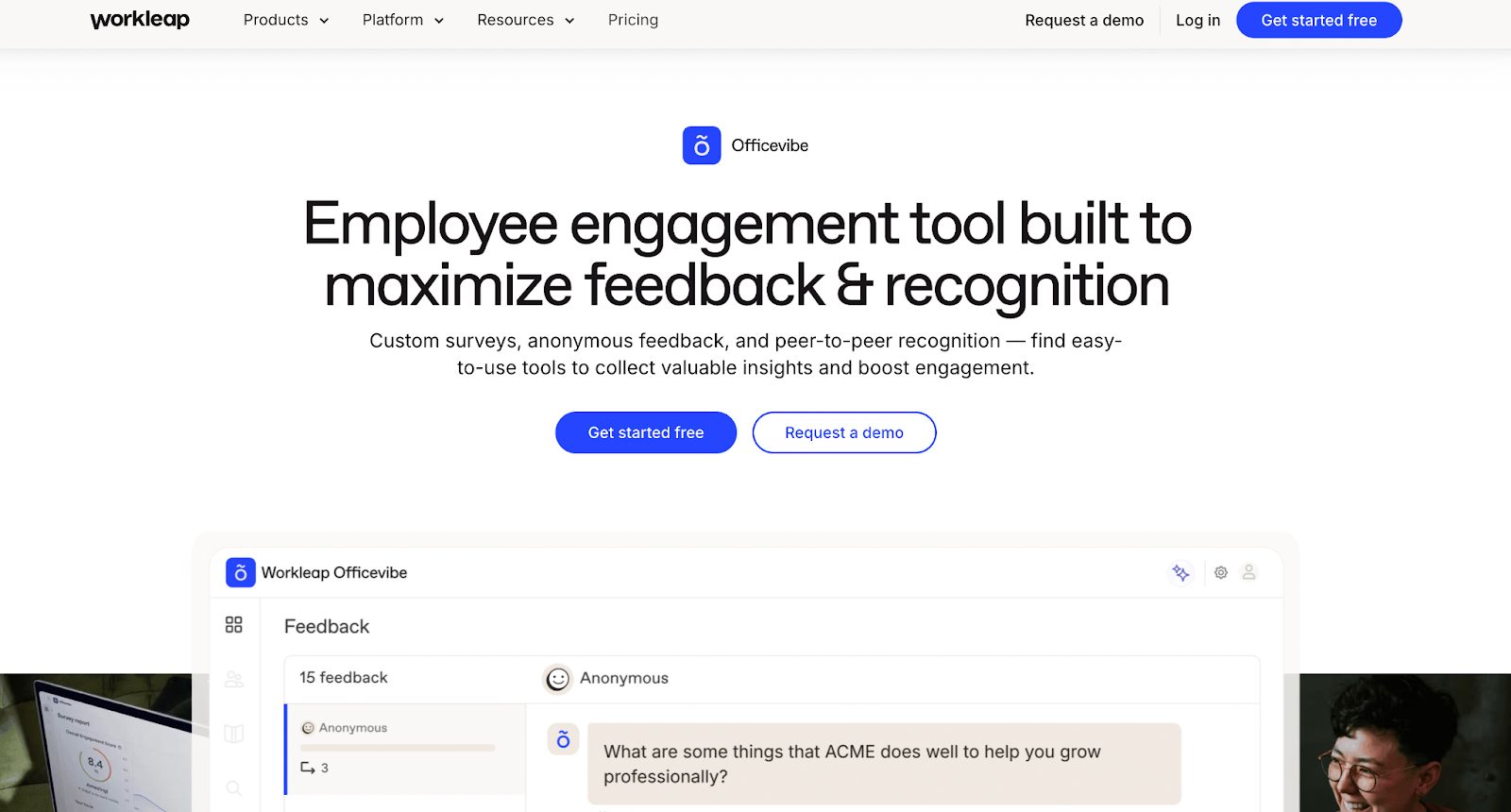Image resolution: width=1511 pixels, height=812 pixels.
Task: Select the Anonymous feedback list item
Action: pos(405,749)
